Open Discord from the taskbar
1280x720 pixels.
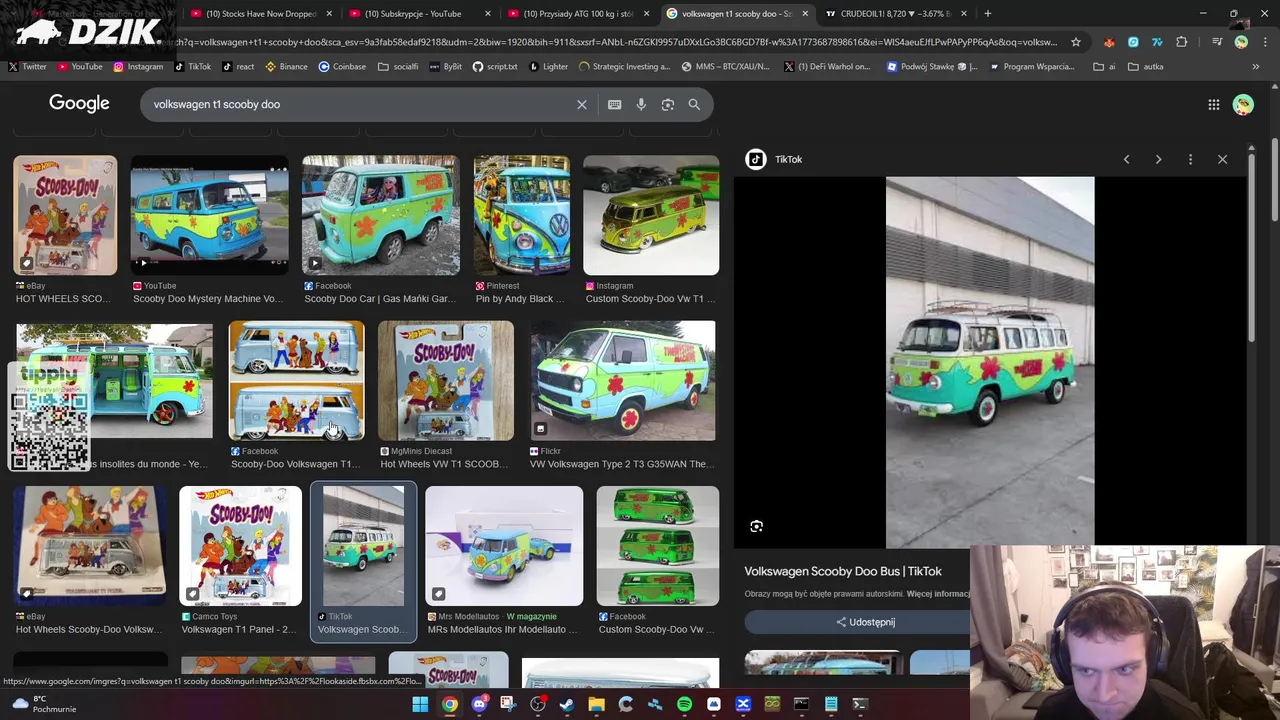point(479,704)
